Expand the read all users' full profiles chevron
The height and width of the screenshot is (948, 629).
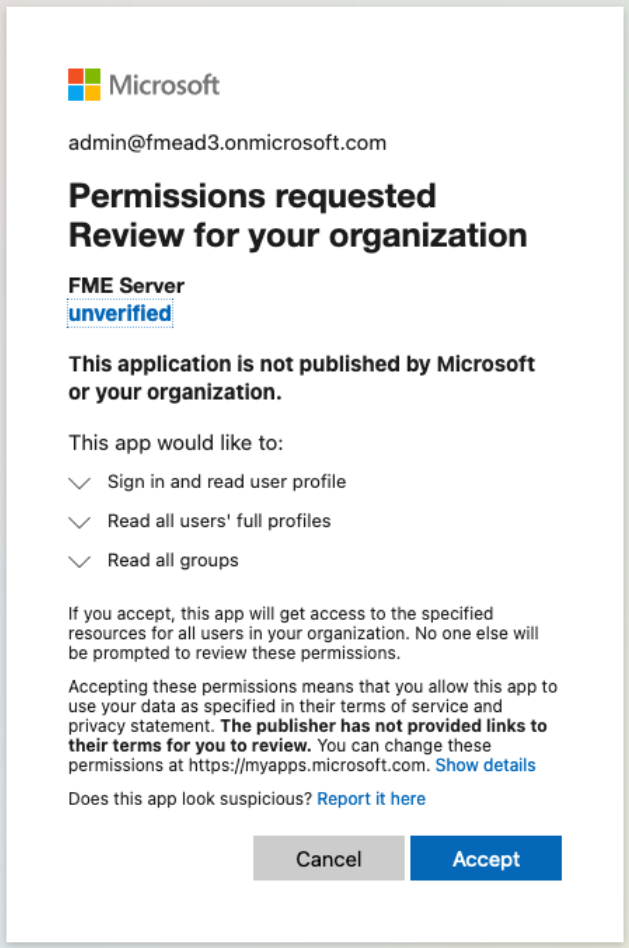click(80, 522)
